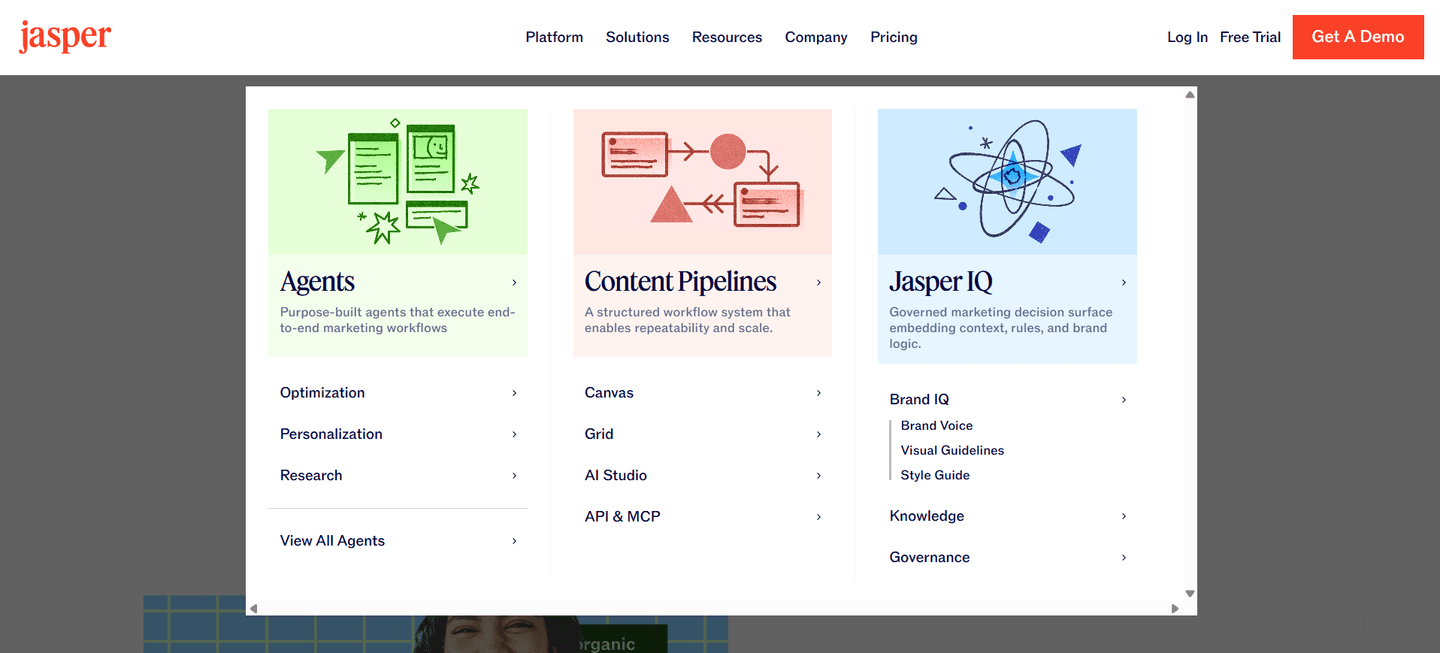Screen dimensions: 1440x653
Task: Open the Content Pipelines illustration card
Action: (702, 182)
